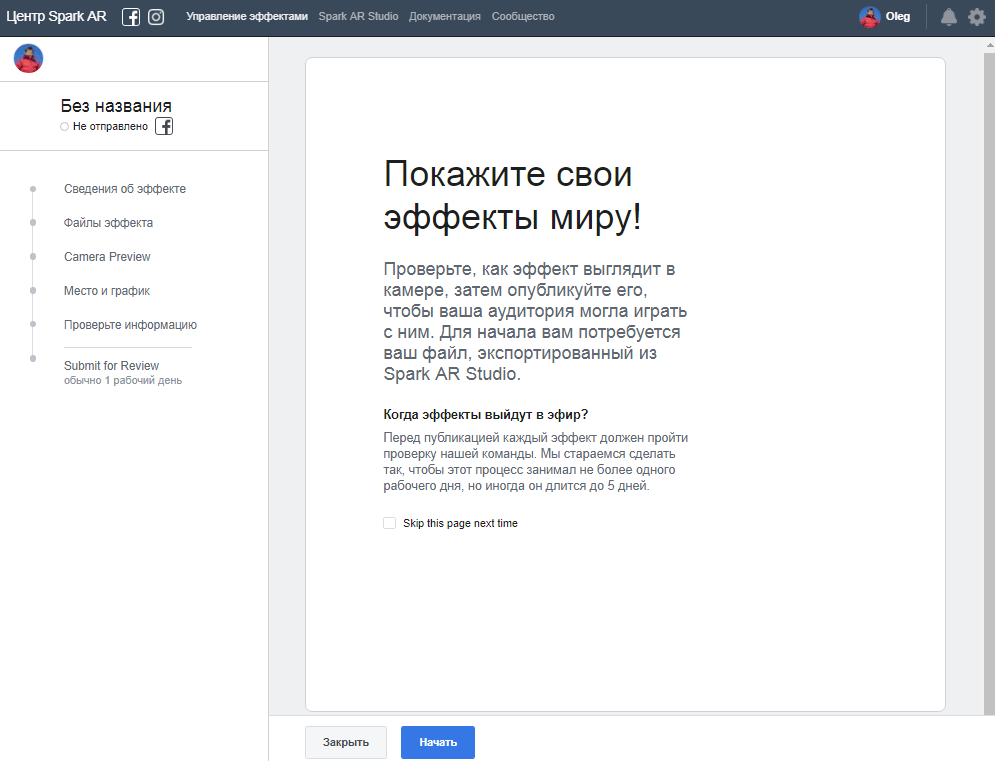Click Oleg's profile avatar in header

tap(870, 17)
